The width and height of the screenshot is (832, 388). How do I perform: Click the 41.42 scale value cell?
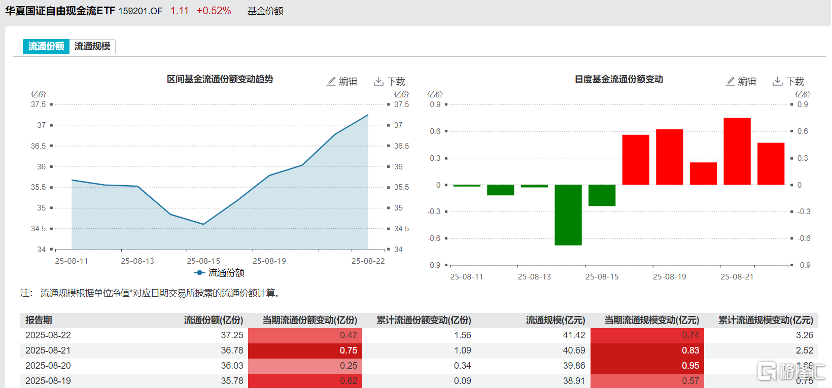coord(575,335)
